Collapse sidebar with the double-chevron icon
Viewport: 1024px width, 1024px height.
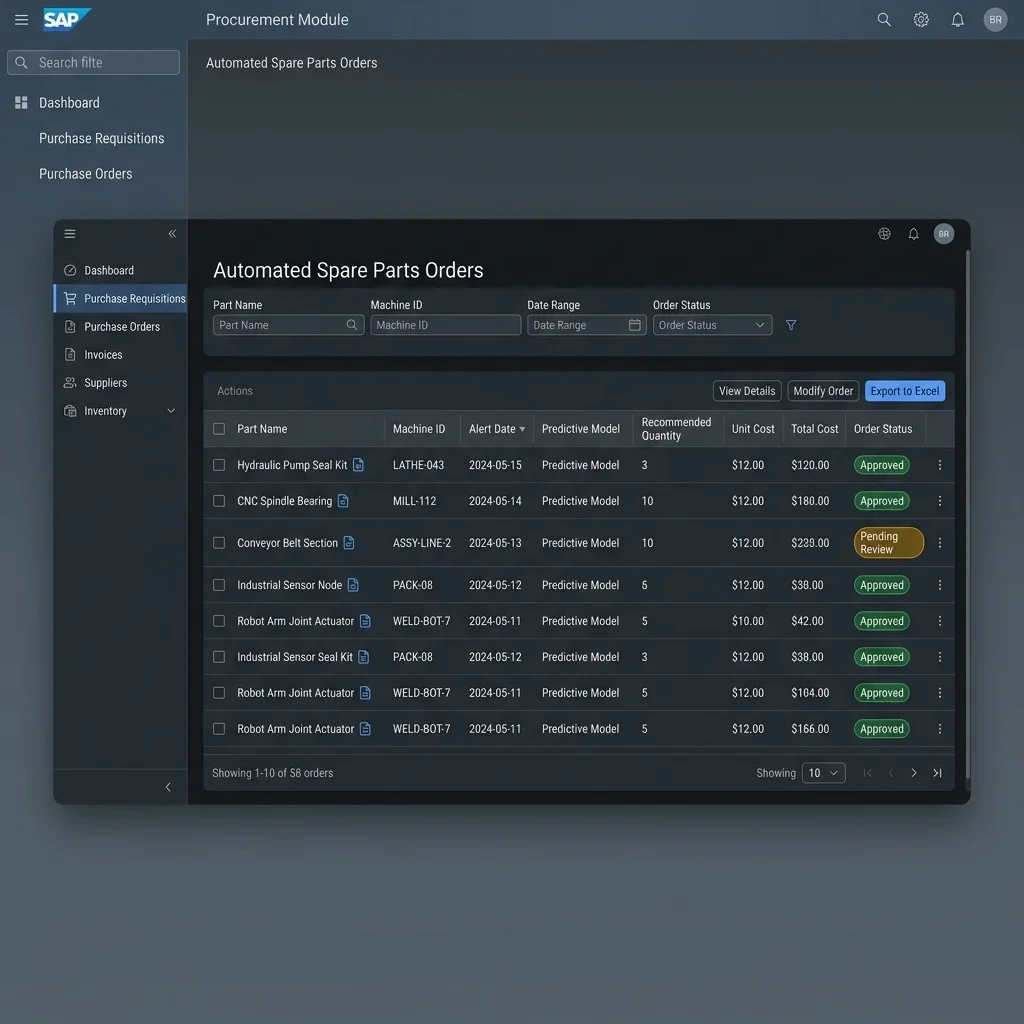coord(172,234)
